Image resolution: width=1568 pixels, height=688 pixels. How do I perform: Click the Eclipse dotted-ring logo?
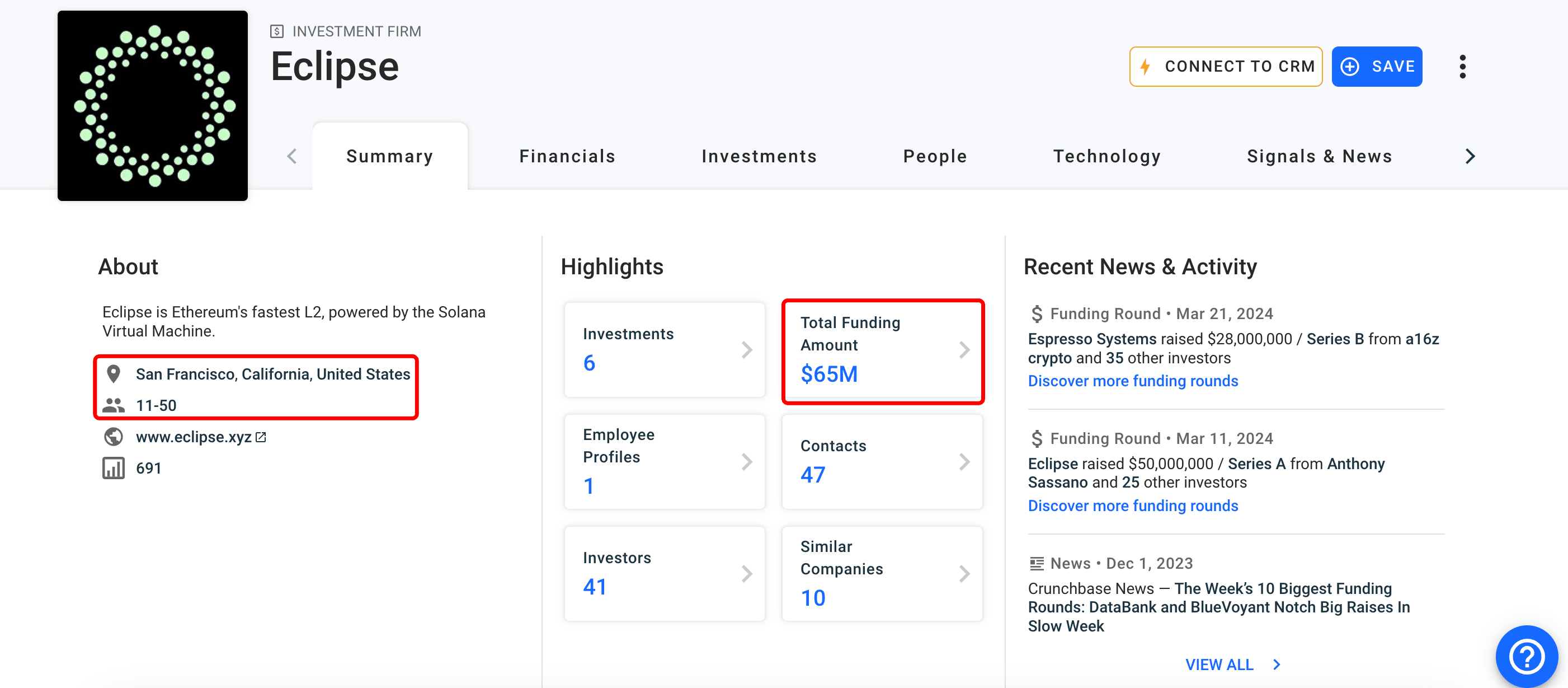(153, 105)
